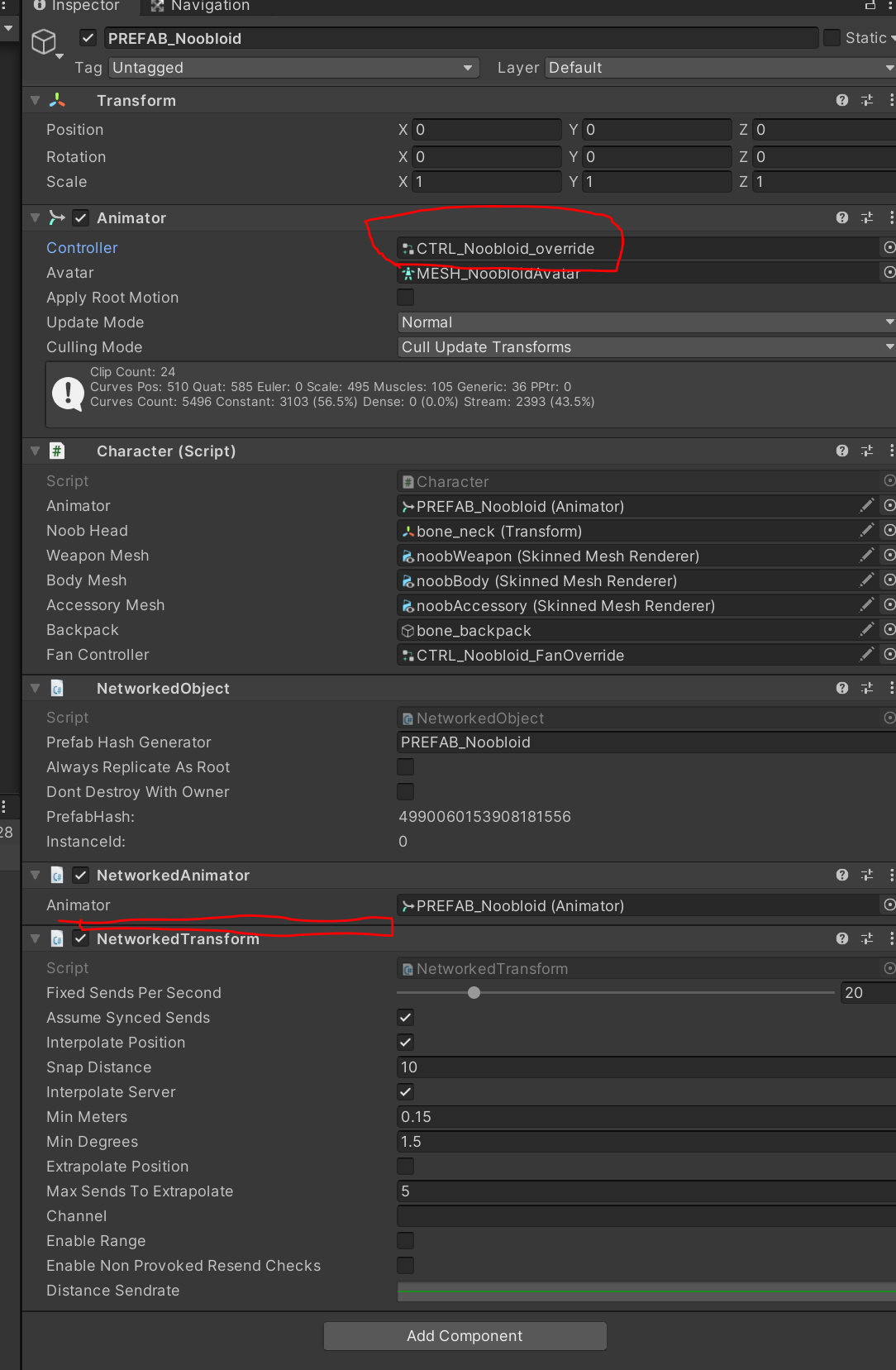Open help for the NetworkedTransform component
The height and width of the screenshot is (1370, 896).
pos(842,938)
